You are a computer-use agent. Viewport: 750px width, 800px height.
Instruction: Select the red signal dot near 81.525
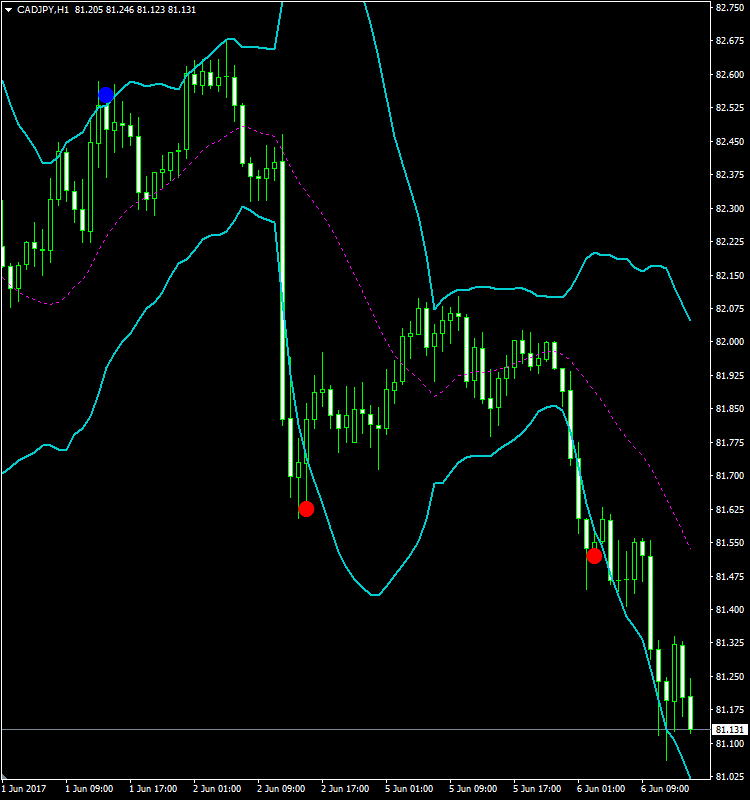(x=594, y=556)
